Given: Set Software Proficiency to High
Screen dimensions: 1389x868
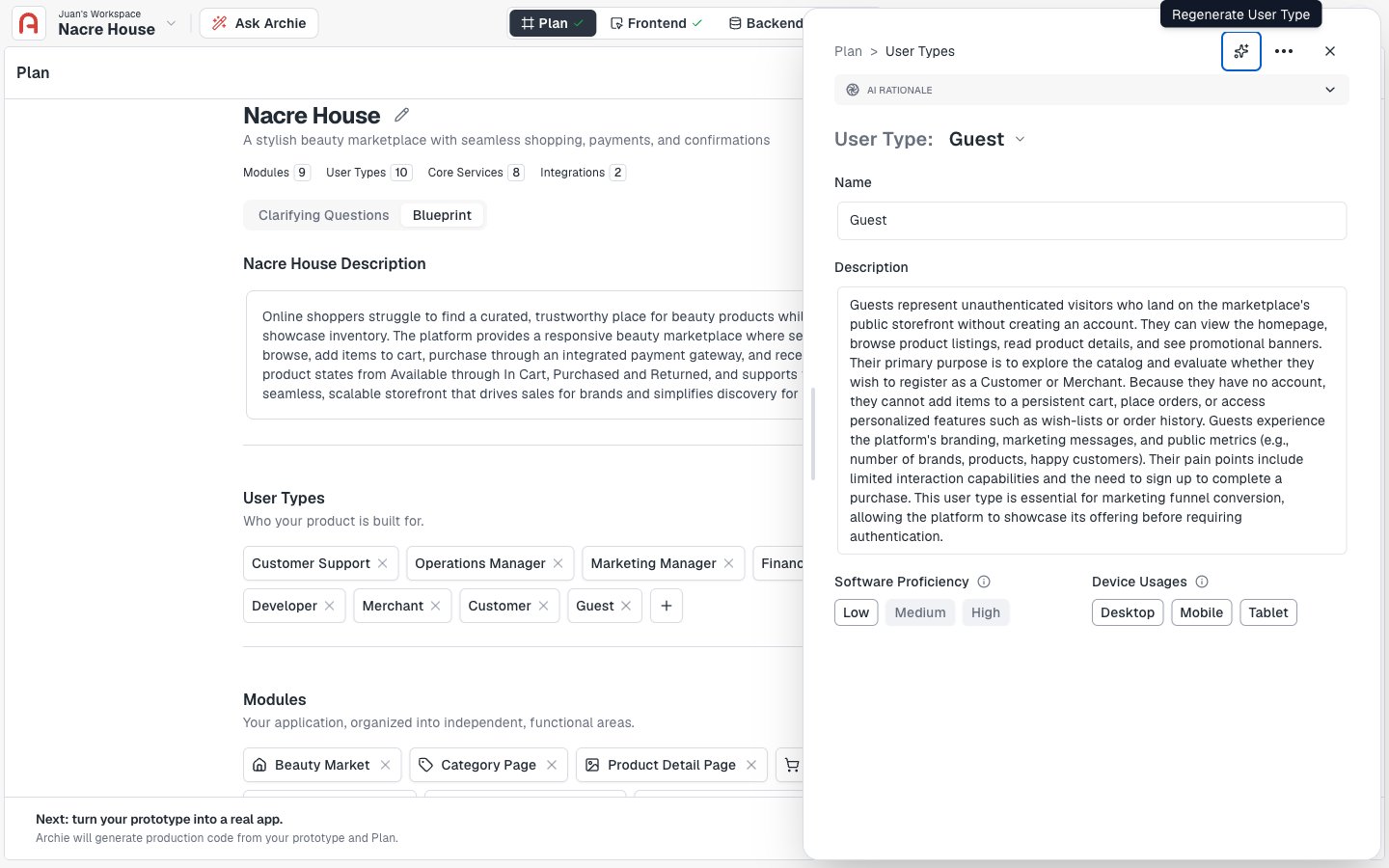Looking at the screenshot, I should coord(986,612).
